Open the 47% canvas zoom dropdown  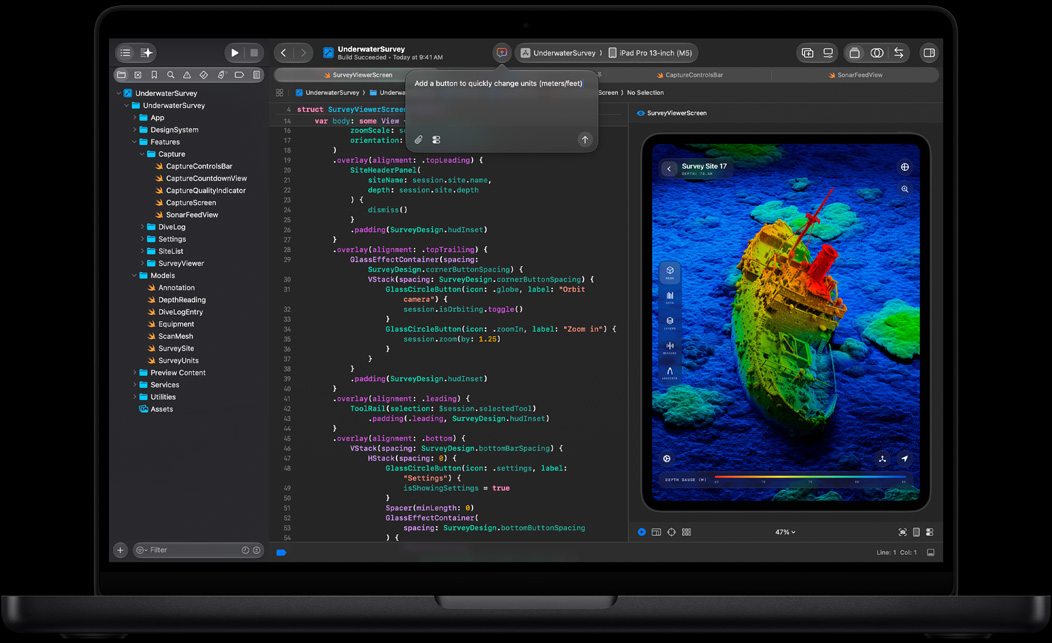[785, 532]
